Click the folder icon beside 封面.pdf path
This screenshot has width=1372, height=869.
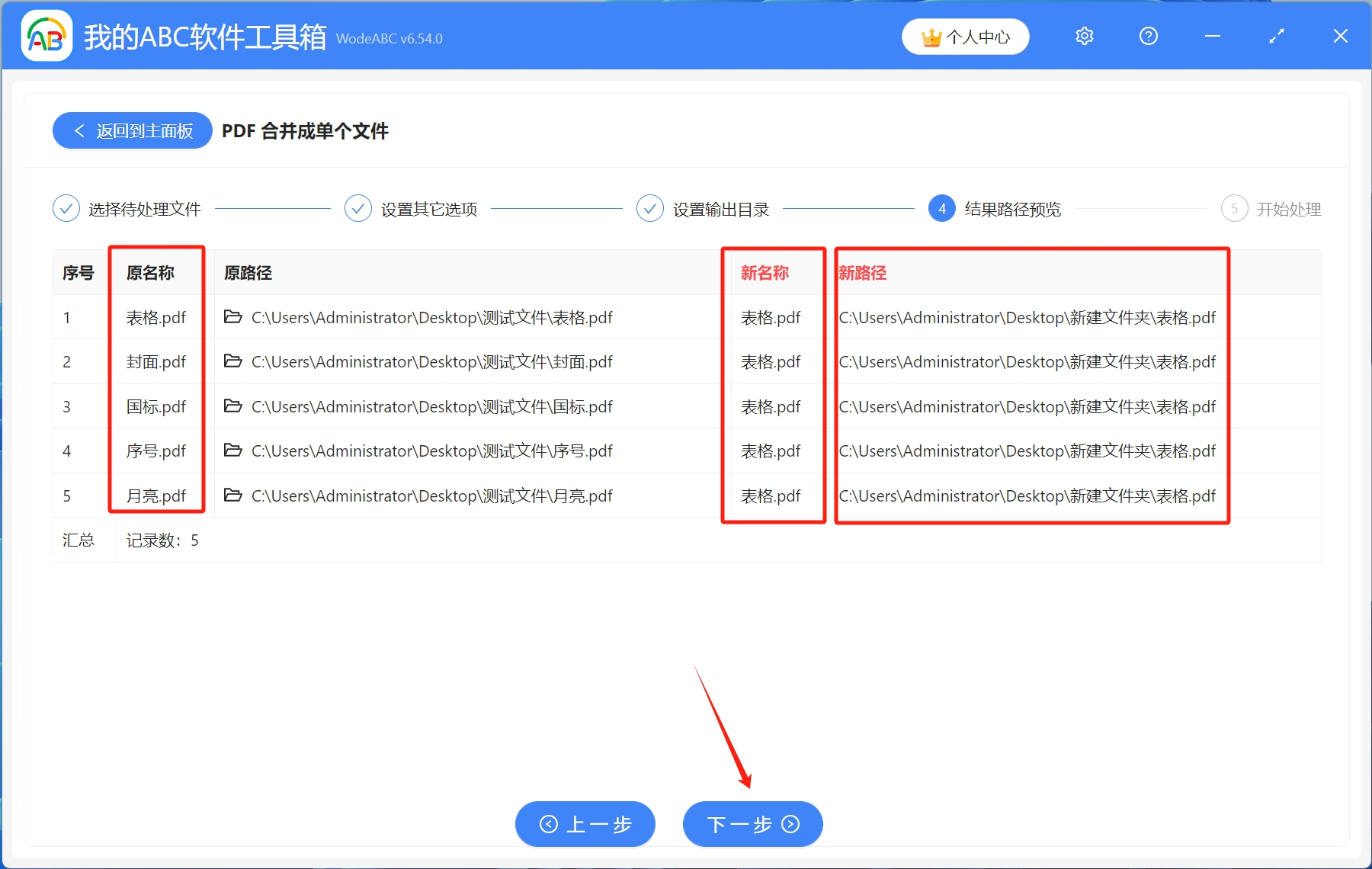pyautogui.click(x=233, y=361)
